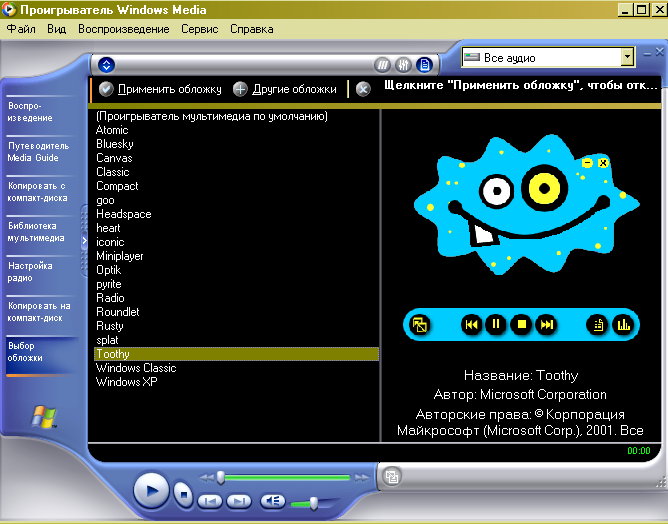Go to 'Воспроизведение' sidebar tab
Screen dimensions: 668x524
(40, 112)
